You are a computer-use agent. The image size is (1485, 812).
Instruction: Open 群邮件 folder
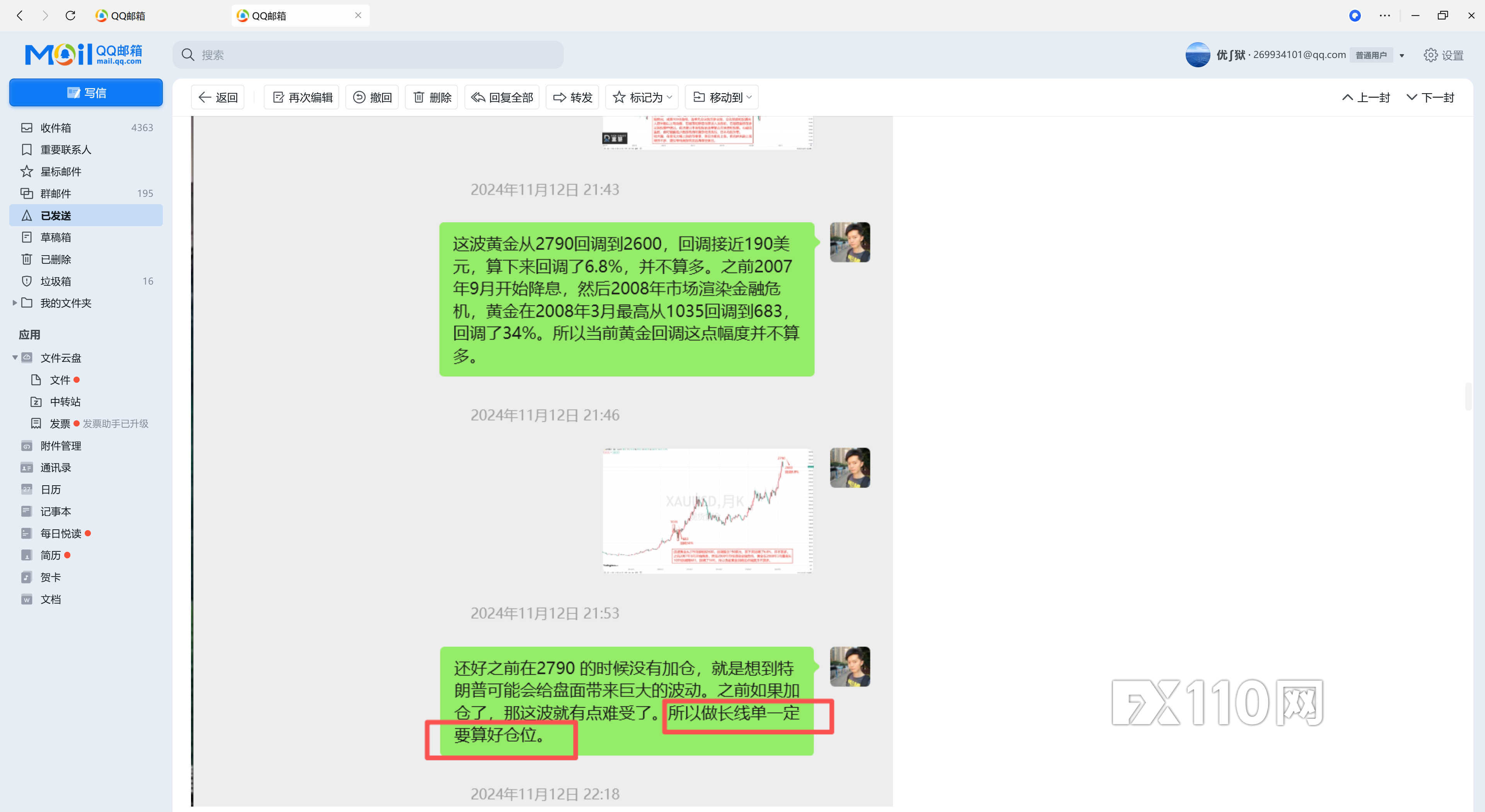(x=86, y=193)
